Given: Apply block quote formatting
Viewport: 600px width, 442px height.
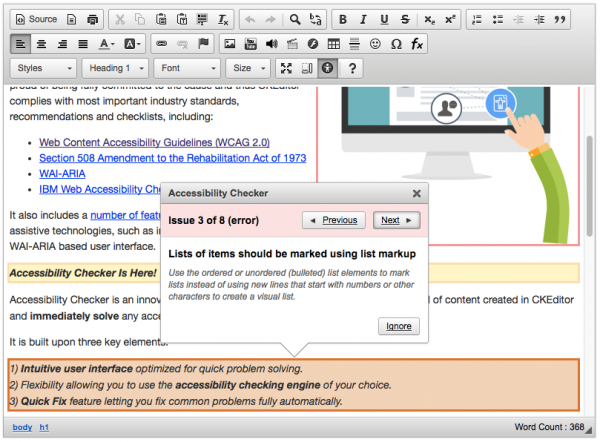Looking at the screenshot, I should point(560,19).
